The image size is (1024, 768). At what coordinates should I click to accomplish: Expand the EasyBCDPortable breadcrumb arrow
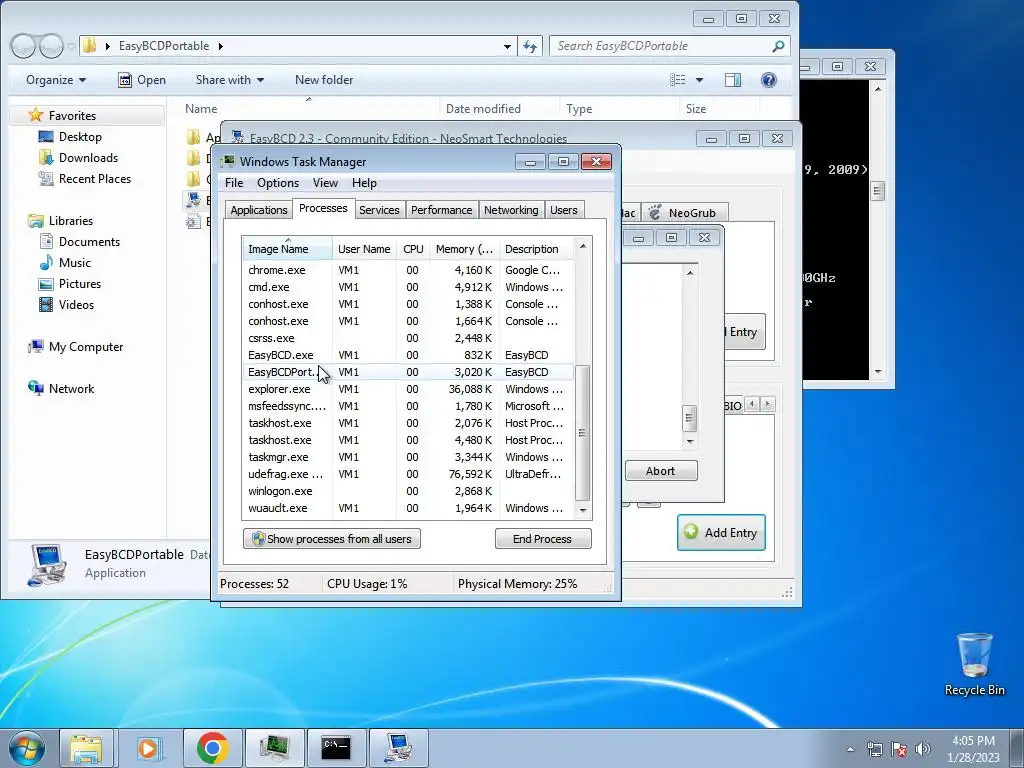click(220, 46)
